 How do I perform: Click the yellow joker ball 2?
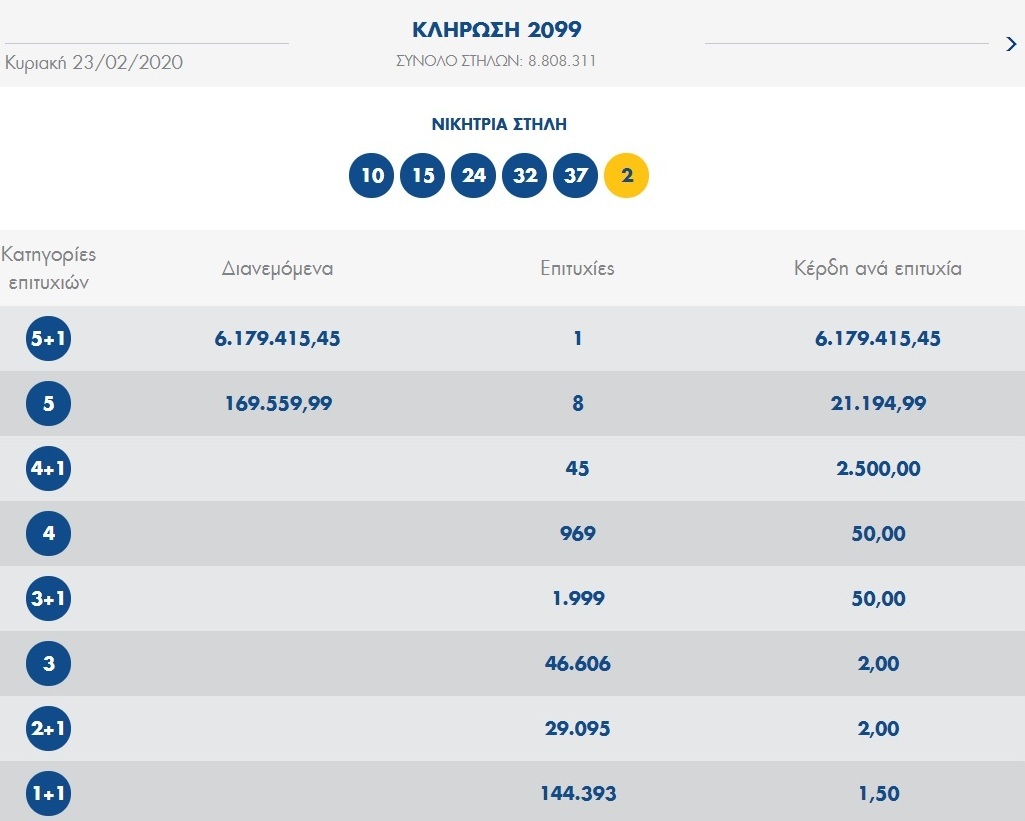click(627, 176)
